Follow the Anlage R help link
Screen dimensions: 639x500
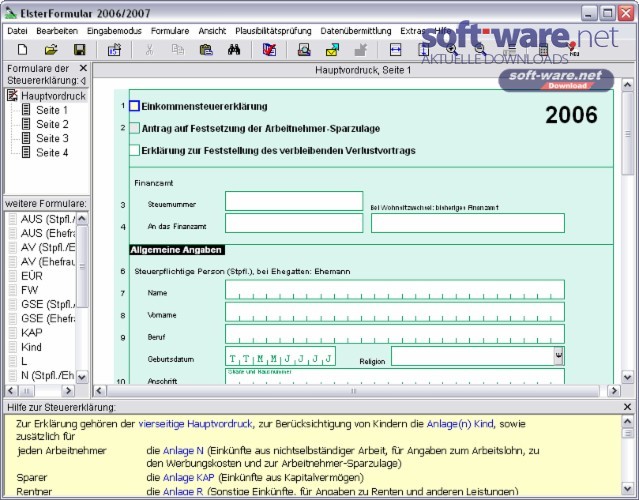(x=183, y=491)
